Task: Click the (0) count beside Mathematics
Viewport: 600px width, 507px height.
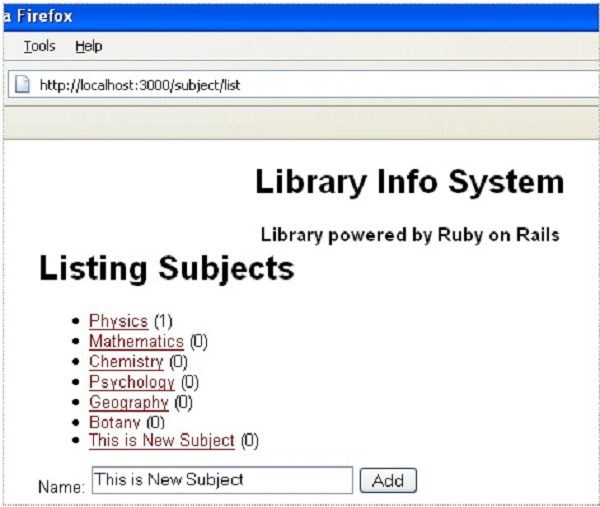Action: (x=199, y=342)
